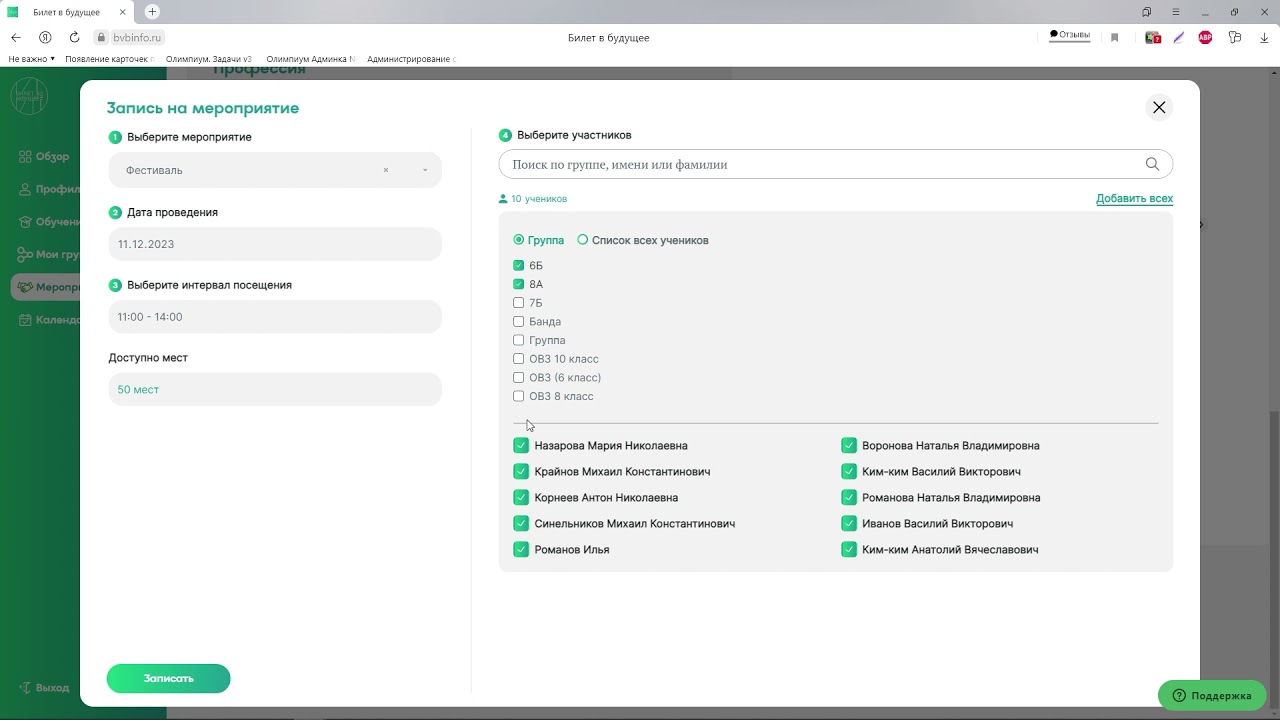
Task: Reload the page
Action: point(74,37)
